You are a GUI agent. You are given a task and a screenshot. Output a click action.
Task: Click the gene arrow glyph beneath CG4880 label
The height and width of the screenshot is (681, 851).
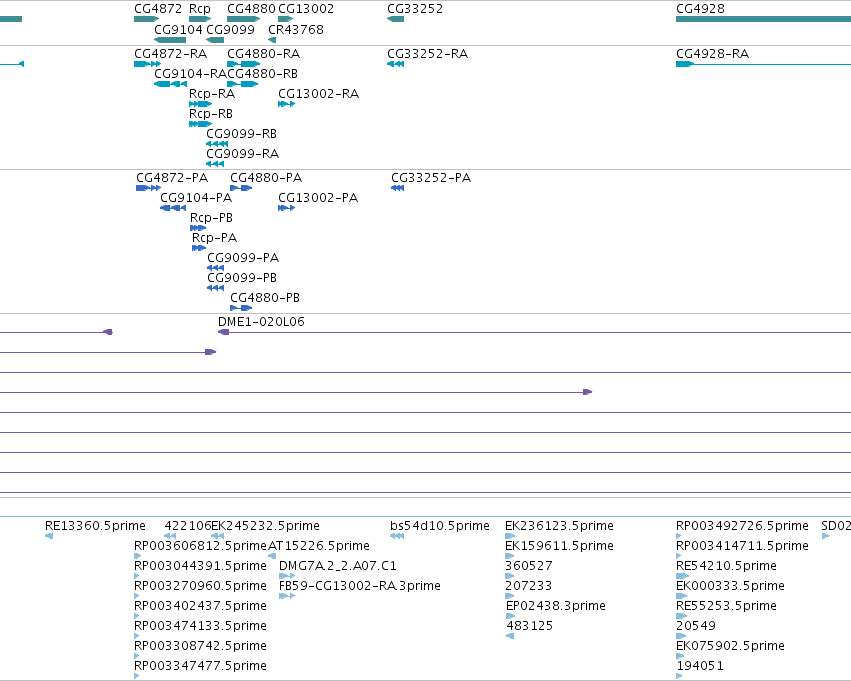[x=243, y=20]
